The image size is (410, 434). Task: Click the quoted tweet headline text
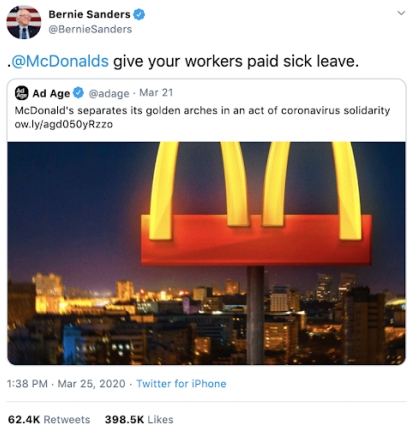[202, 110]
